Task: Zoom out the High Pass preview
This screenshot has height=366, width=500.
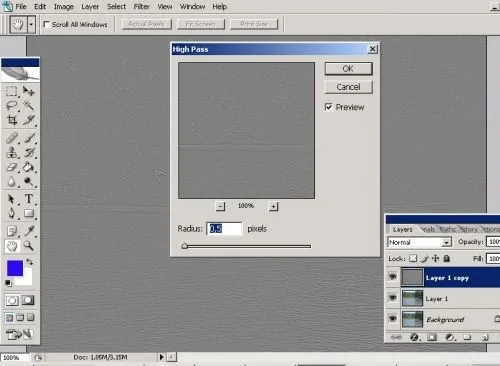Action: point(220,206)
